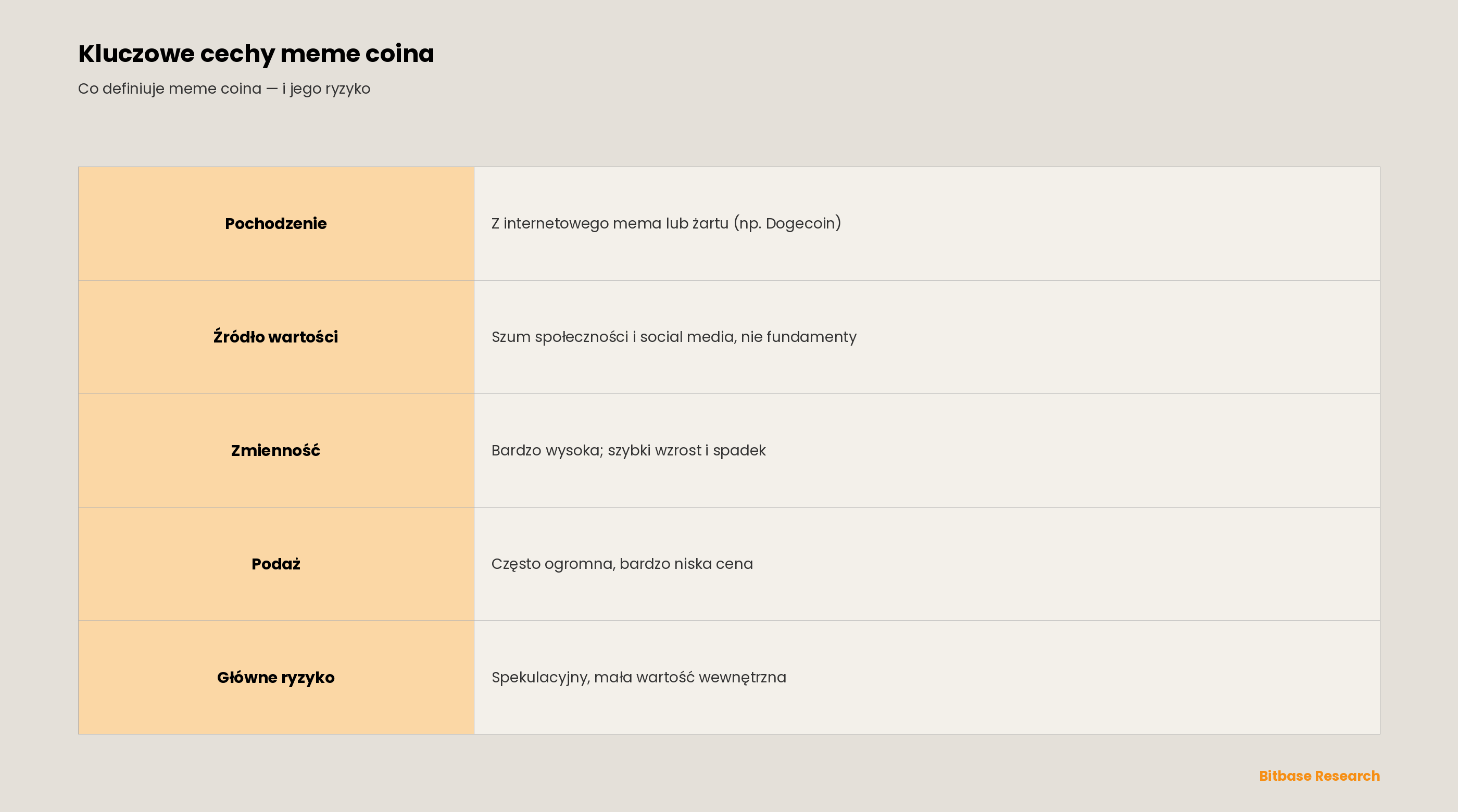Click the title 'Kluczowe cechy meme coina'

point(256,54)
